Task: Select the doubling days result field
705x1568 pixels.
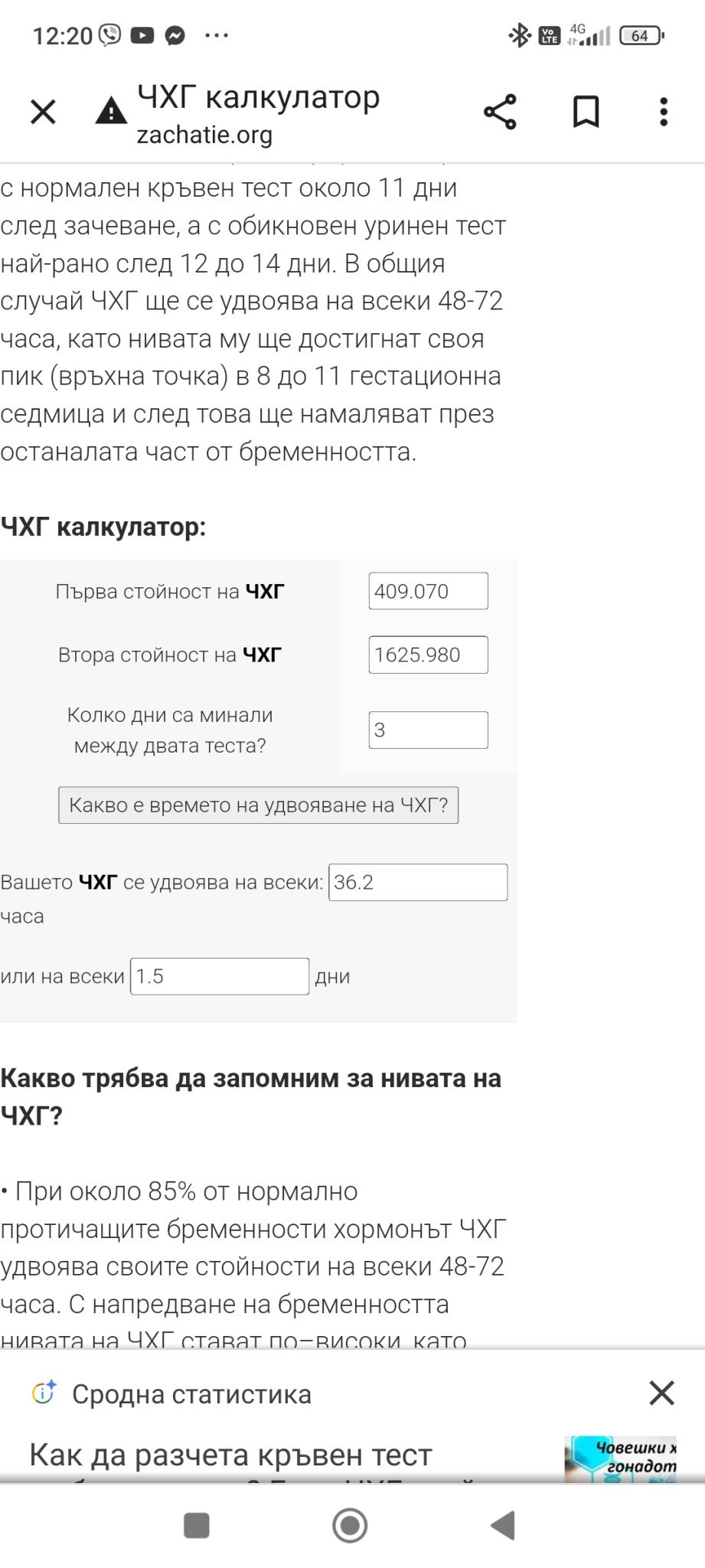Action: coord(220,976)
